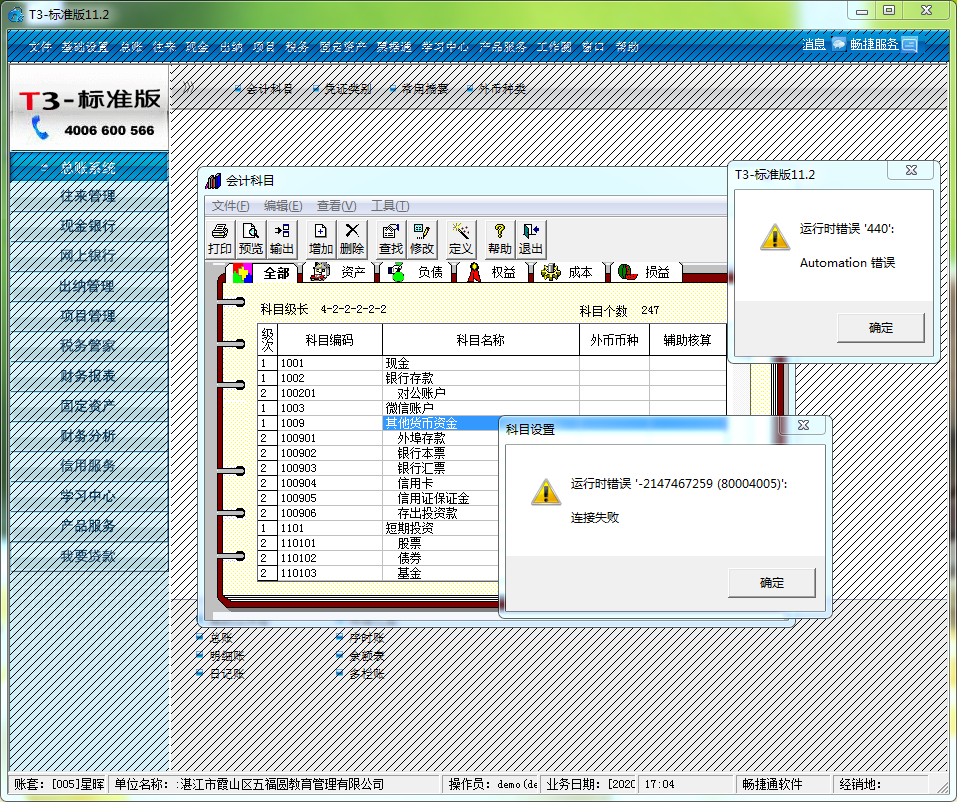Select 现金银行 in the left sidebar
957x802 pixels.
tap(89, 226)
